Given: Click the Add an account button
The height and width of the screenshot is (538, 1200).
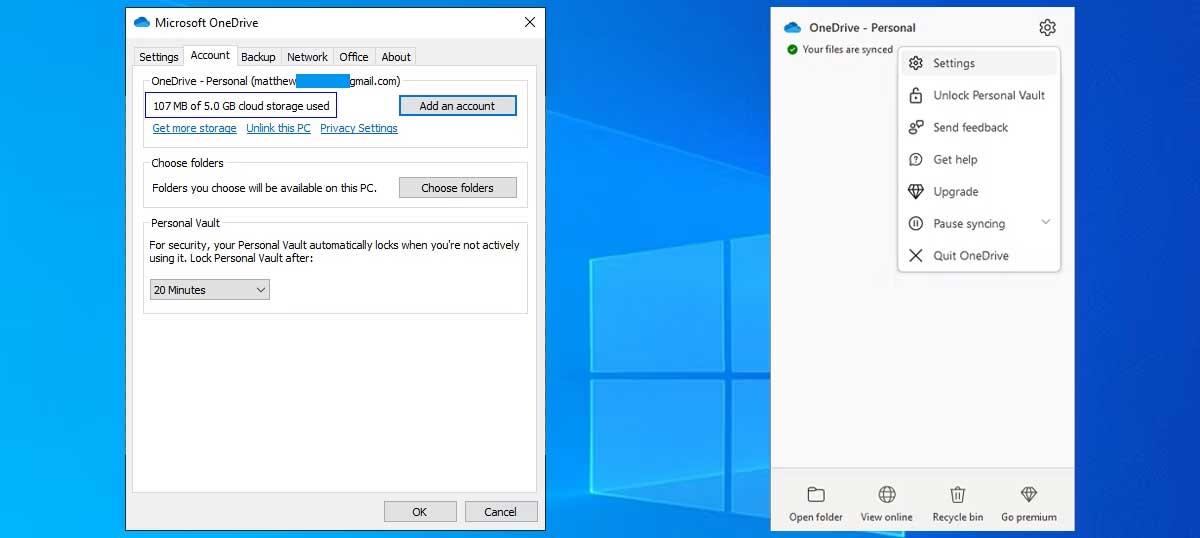Looking at the screenshot, I should click(x=457, y=105).
